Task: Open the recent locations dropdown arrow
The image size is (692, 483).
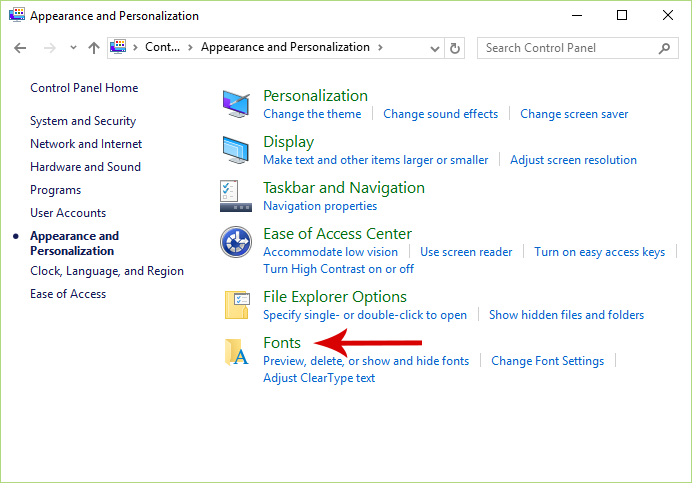Action: [73, 47]
